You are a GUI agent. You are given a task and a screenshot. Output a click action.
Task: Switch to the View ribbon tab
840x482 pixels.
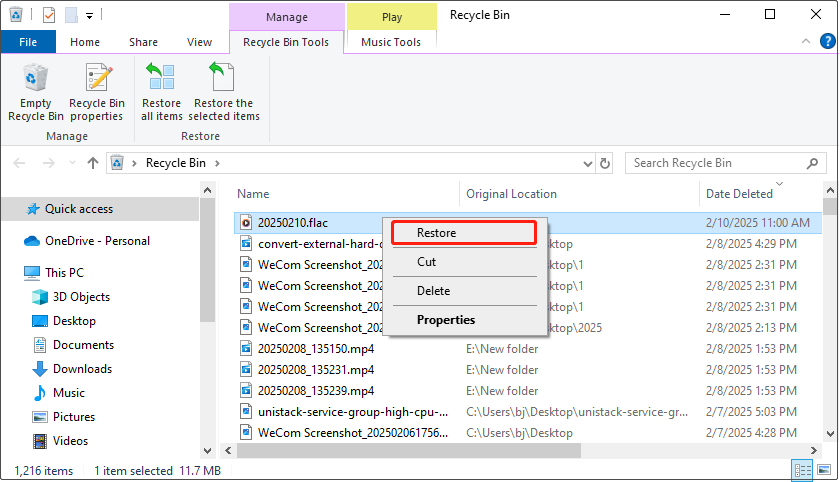click(199, 42)
